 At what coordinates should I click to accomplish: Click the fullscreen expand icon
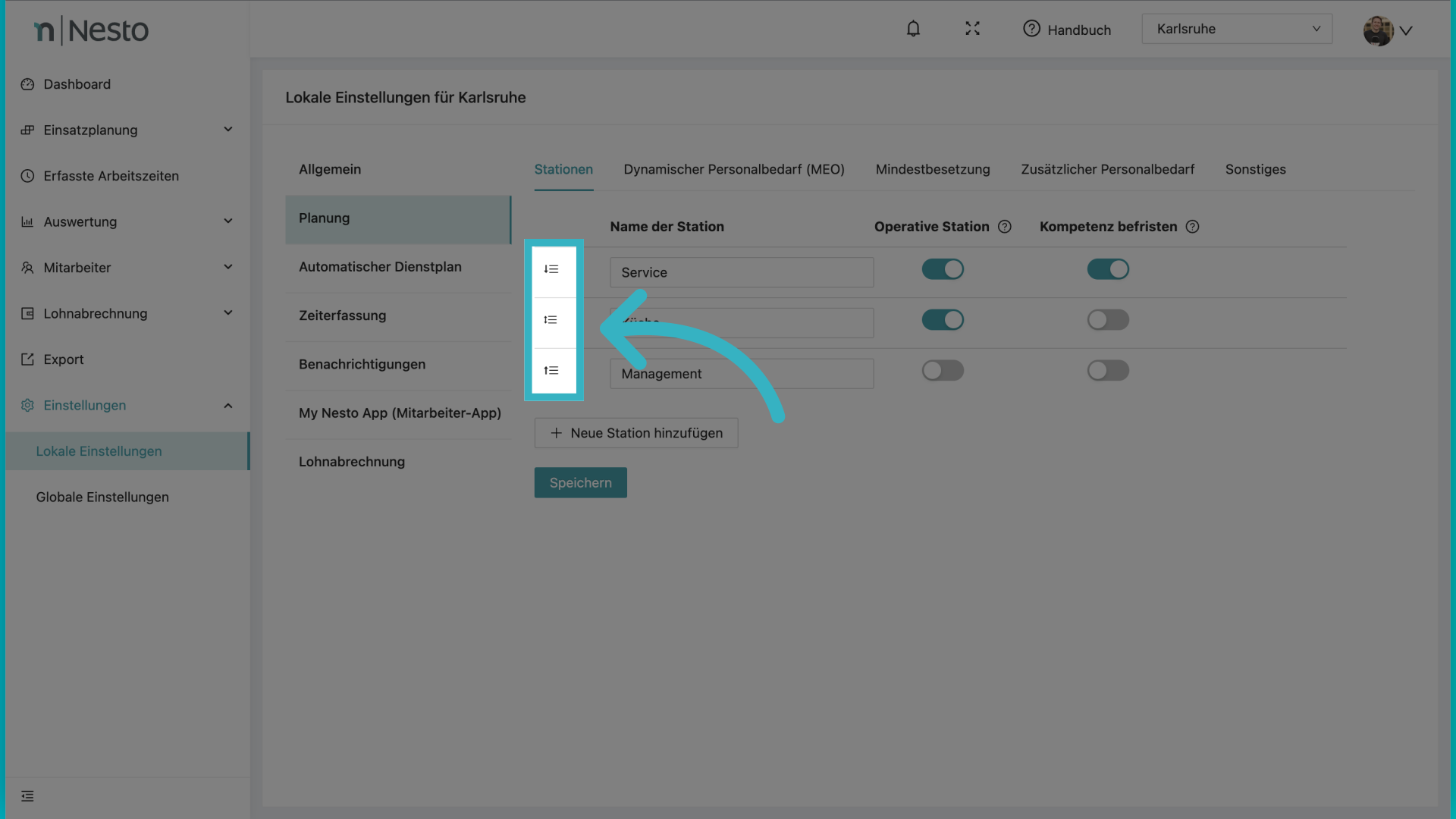[x=972, y=29]
